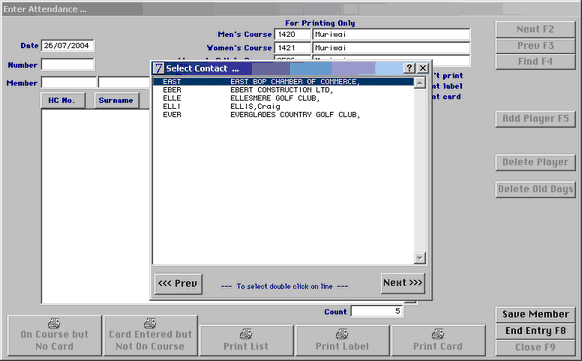Select the EAST BOP CHAMBER OF COMMERCE row
This screenshot has height=361, width=582.
284,82
